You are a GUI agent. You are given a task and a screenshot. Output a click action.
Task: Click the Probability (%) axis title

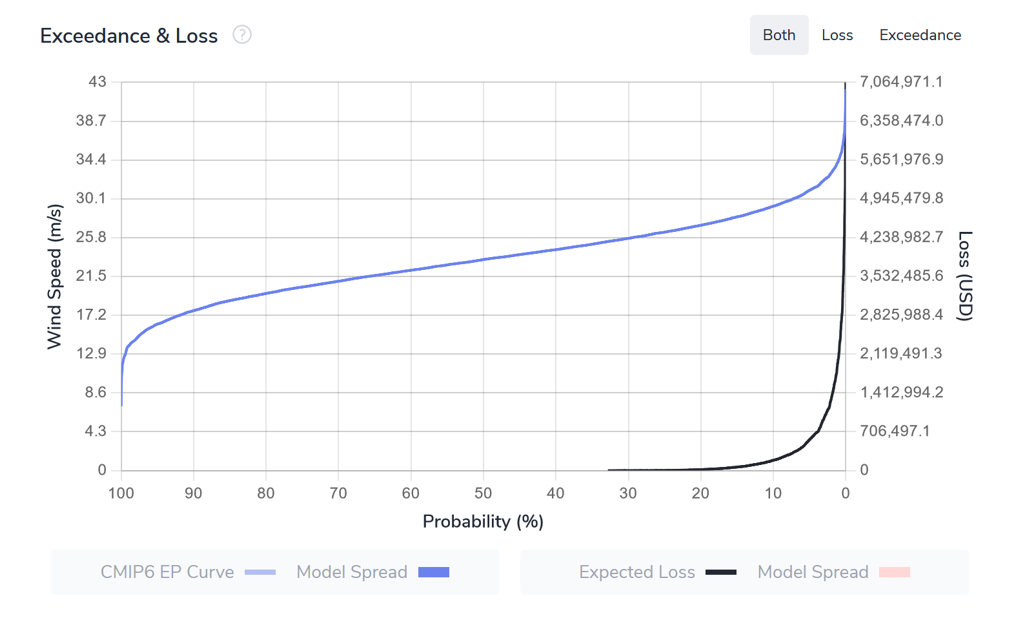pyautogui.click(x=483, y=521)
